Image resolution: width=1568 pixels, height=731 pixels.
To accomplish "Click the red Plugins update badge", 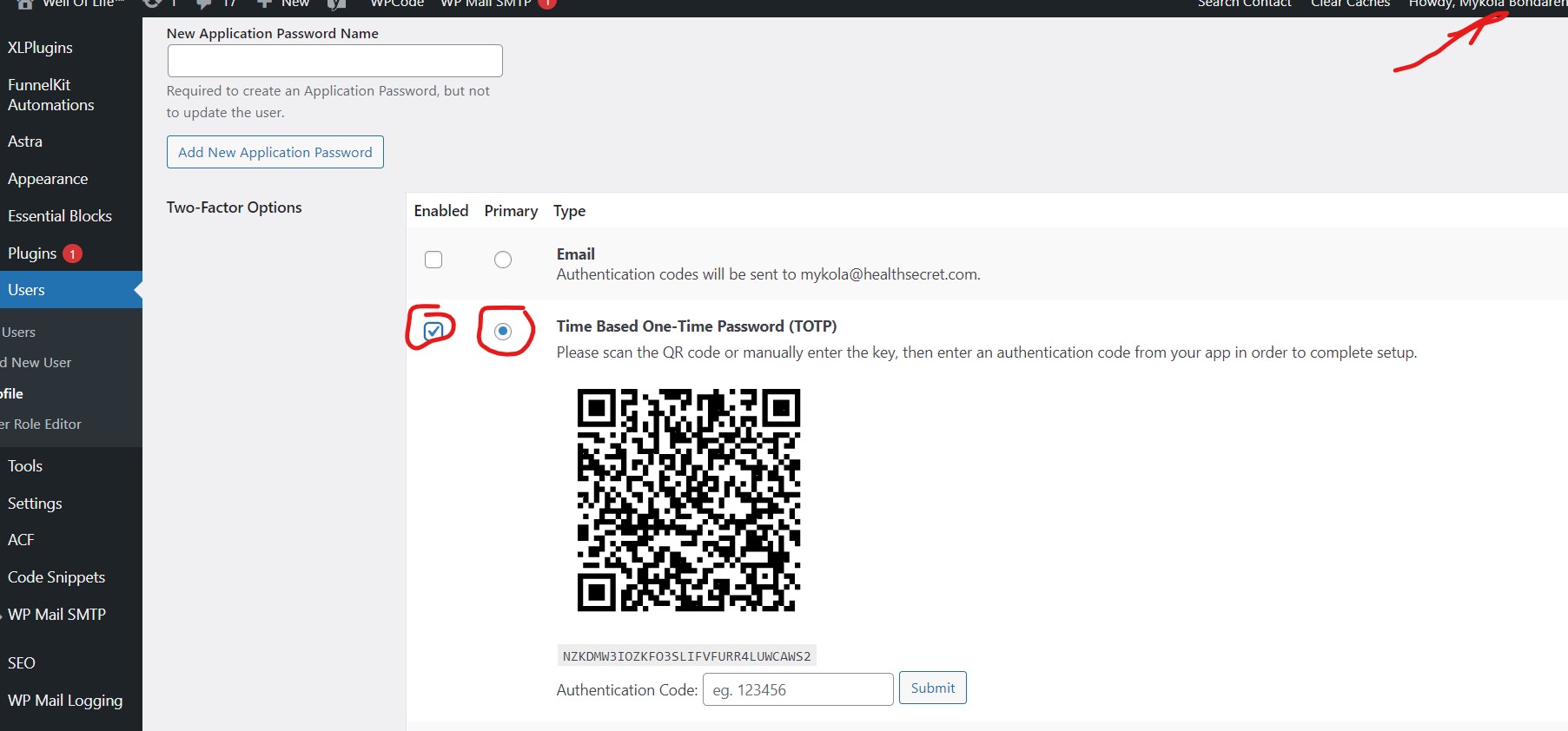I will (73, 254).
